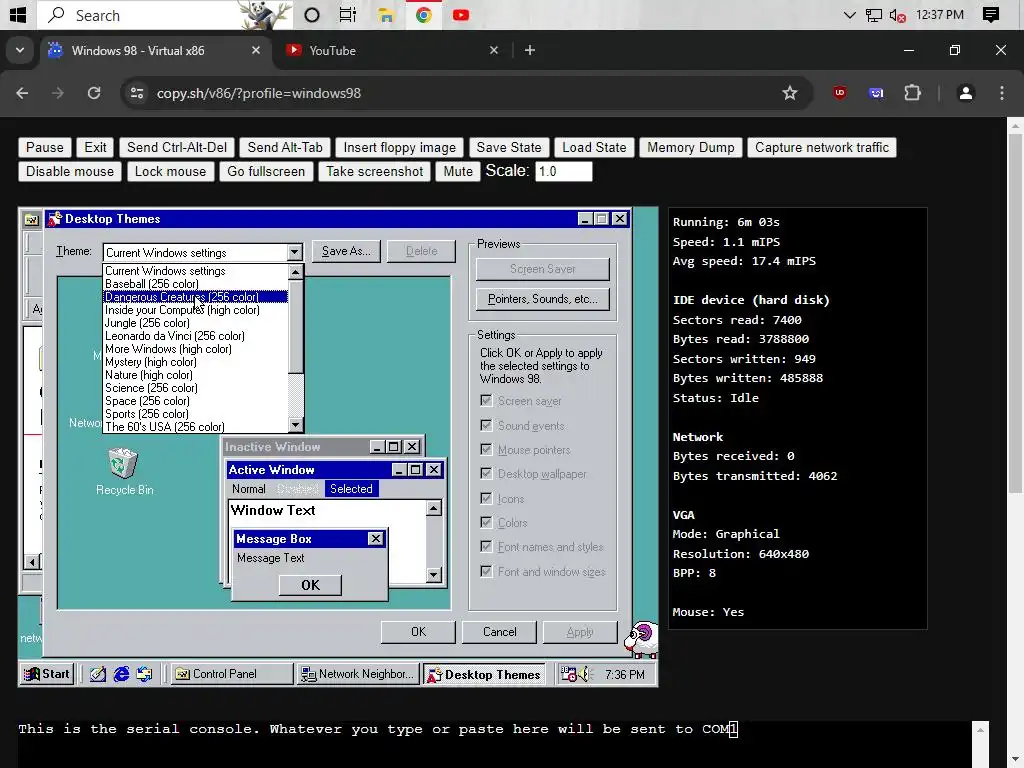Toggle Font and window sizes checkbox

tap(486, 571)
